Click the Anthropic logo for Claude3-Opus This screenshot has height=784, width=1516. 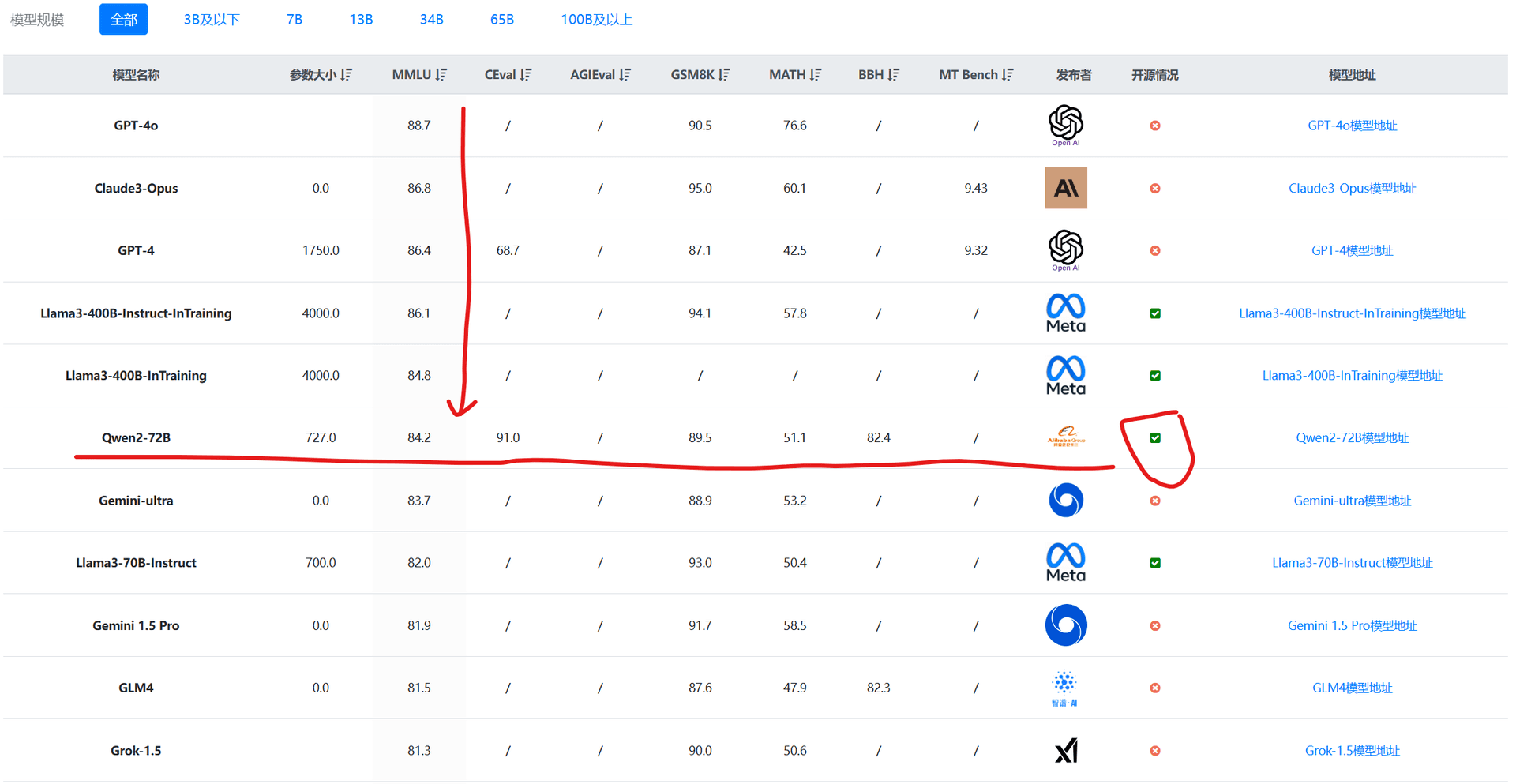click(x=1065, y=188)
